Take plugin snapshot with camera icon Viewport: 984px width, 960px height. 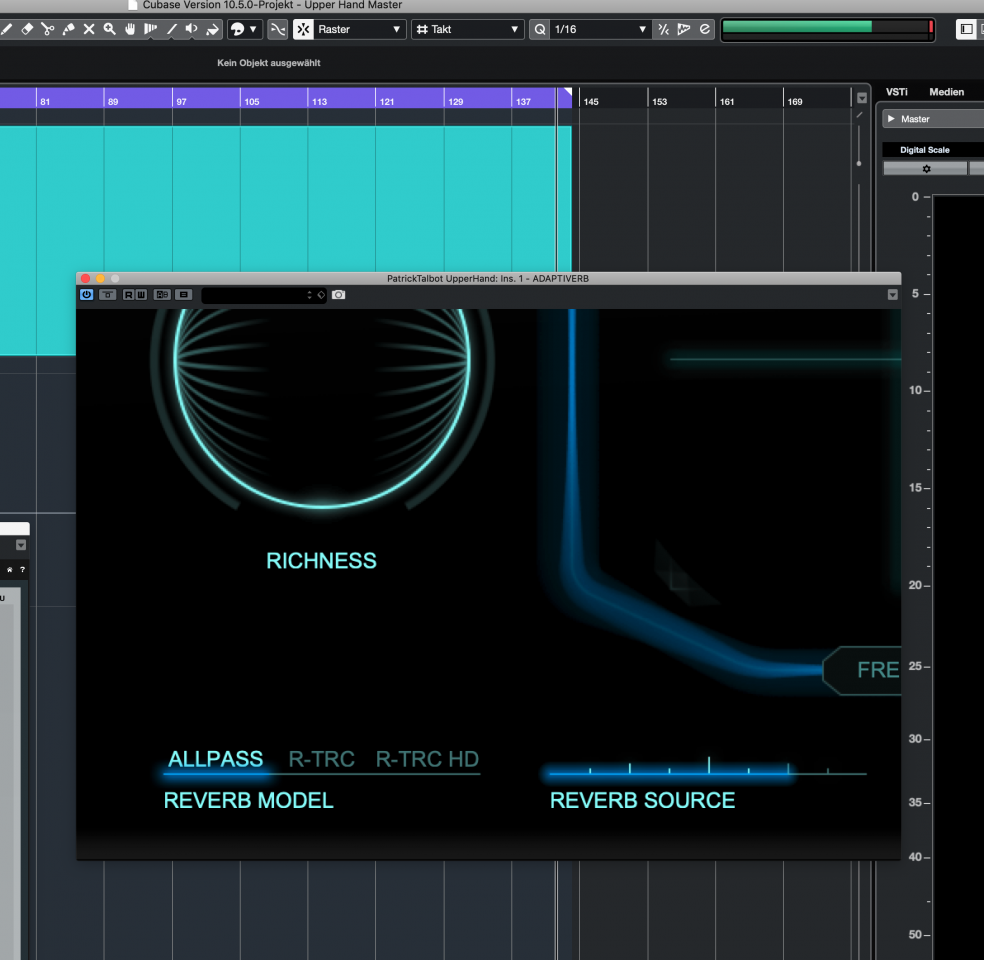(338, 294)
